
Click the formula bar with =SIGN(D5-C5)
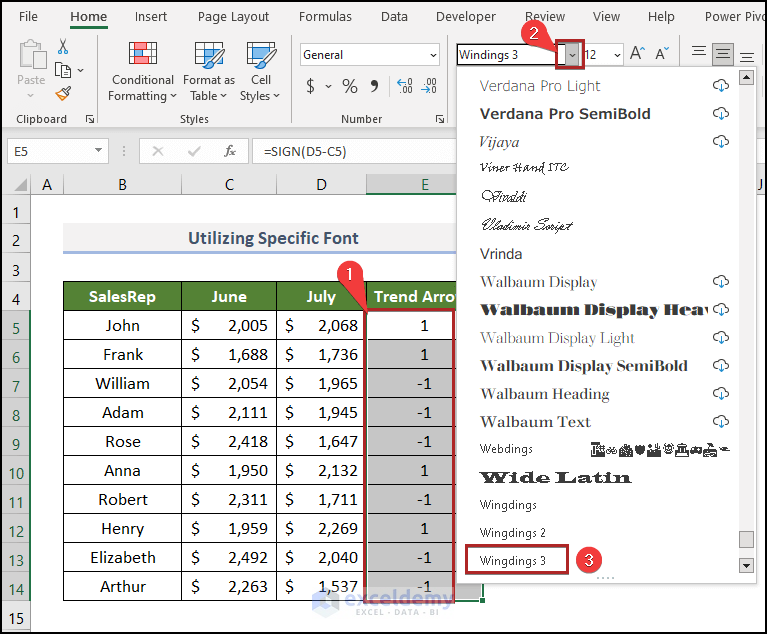355,151
